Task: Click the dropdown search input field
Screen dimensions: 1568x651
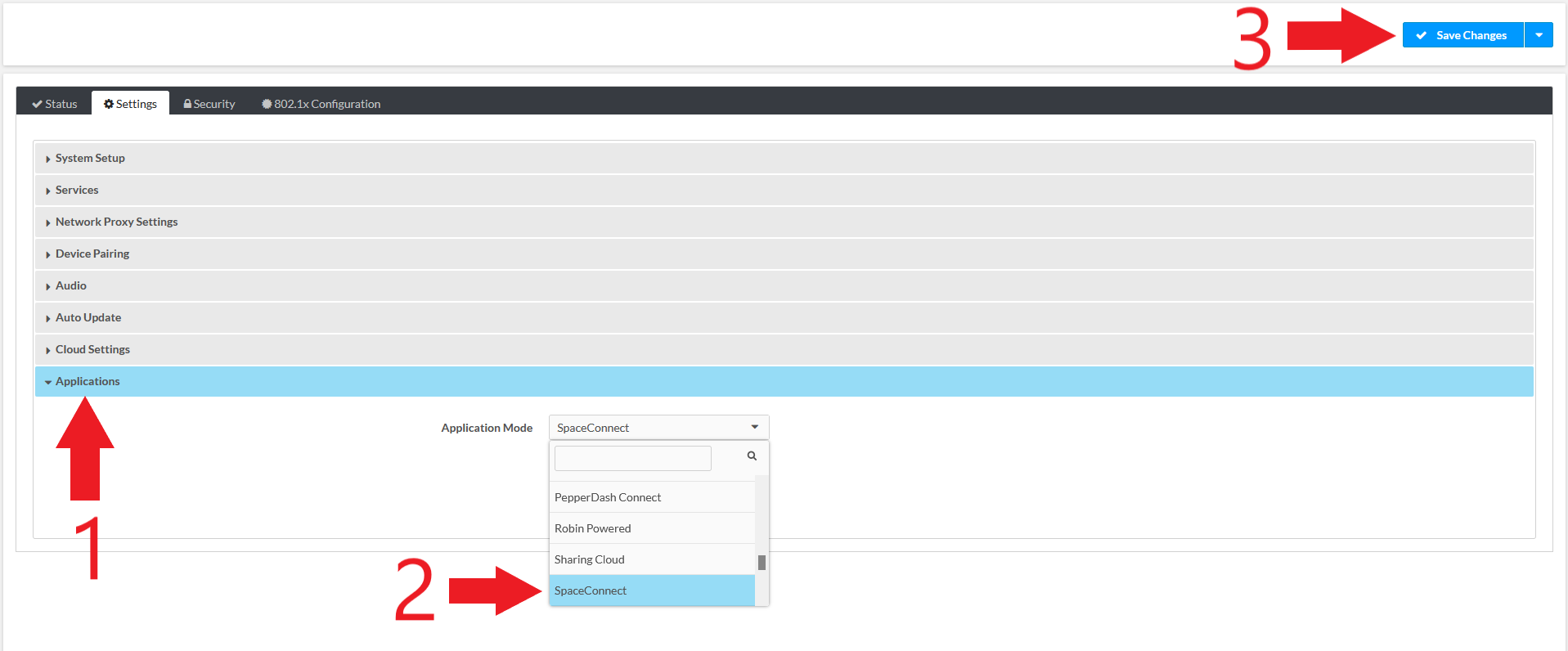Action: coord(633,458)
